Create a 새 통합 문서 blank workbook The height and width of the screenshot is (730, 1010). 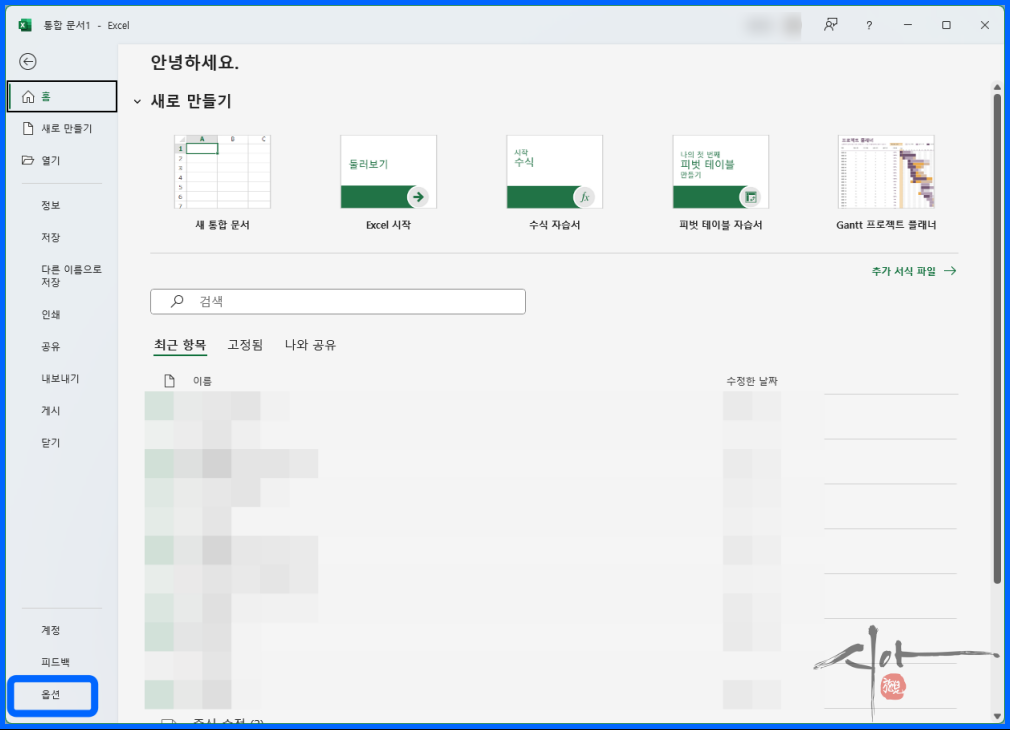[x=222, y=182]
